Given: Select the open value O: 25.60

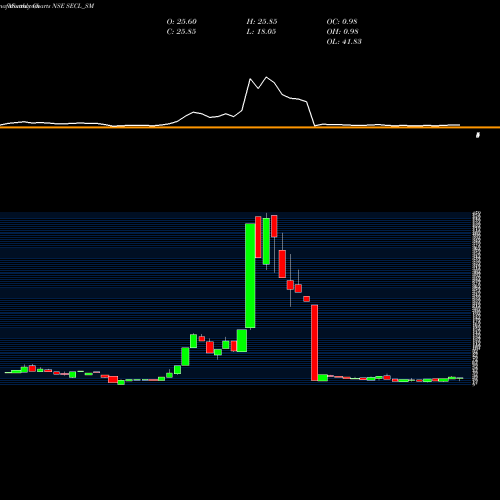Looking at the screenshot, I should [x=182, y=22].
